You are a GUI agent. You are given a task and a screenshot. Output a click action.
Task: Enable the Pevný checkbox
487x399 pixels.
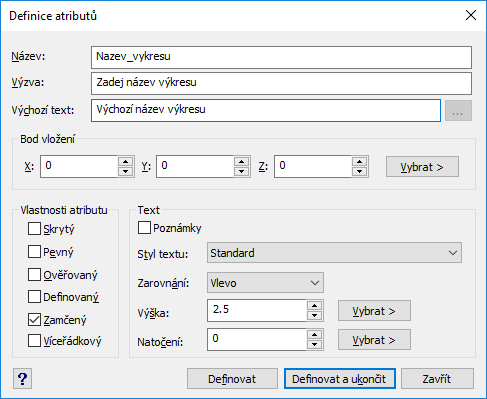(34, 252)
